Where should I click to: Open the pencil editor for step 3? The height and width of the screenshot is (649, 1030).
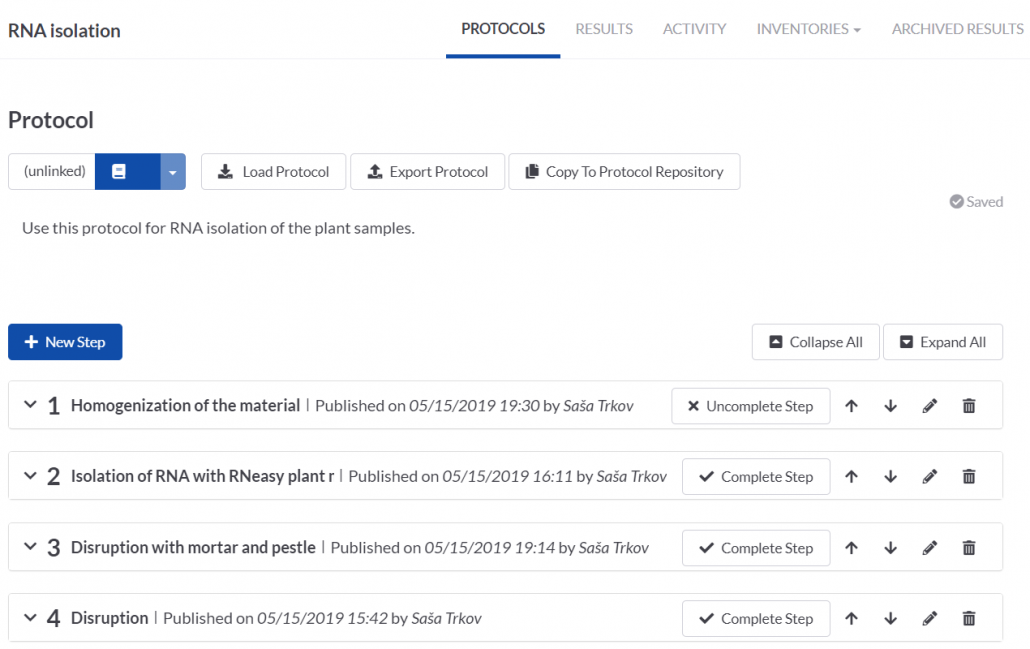click(929, 547)
